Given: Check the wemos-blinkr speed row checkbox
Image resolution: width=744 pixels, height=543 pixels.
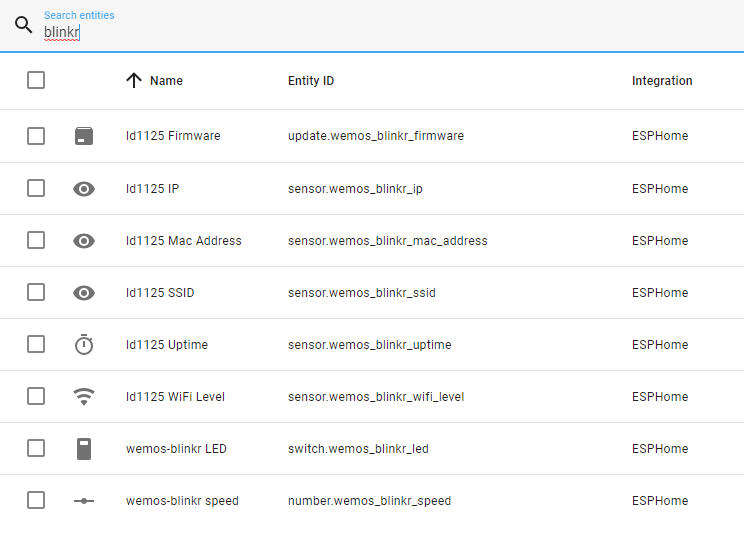Looking at the screenshot, I should point(36,500).
